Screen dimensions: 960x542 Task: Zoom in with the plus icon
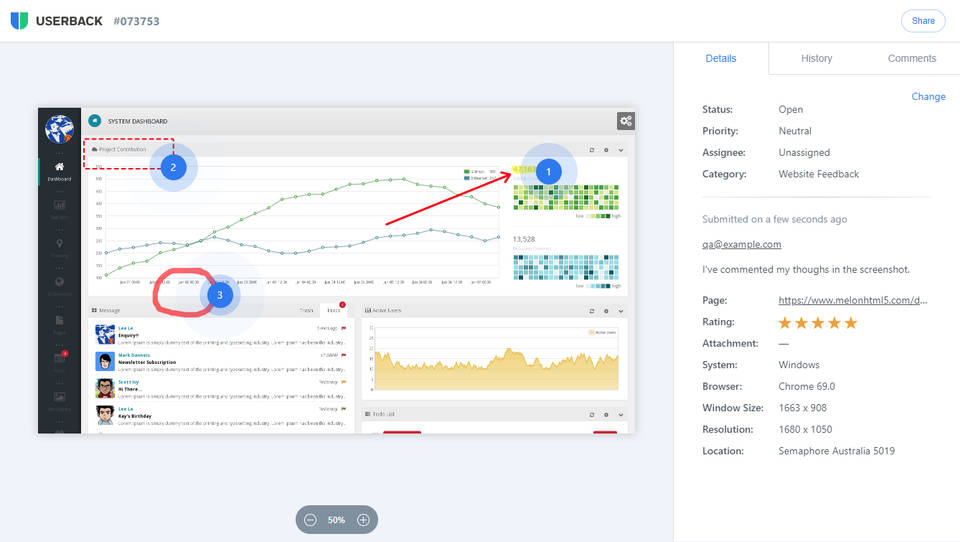363,520
